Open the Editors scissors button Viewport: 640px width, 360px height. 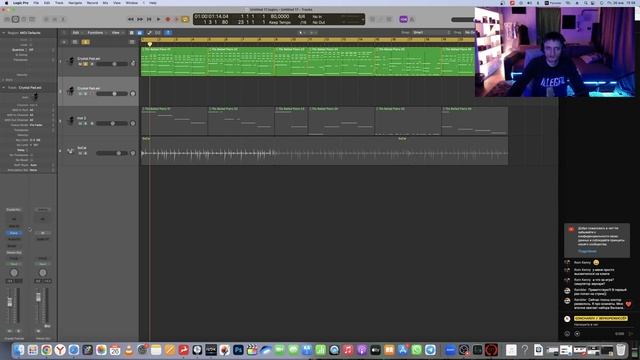(x=63, y=19)
